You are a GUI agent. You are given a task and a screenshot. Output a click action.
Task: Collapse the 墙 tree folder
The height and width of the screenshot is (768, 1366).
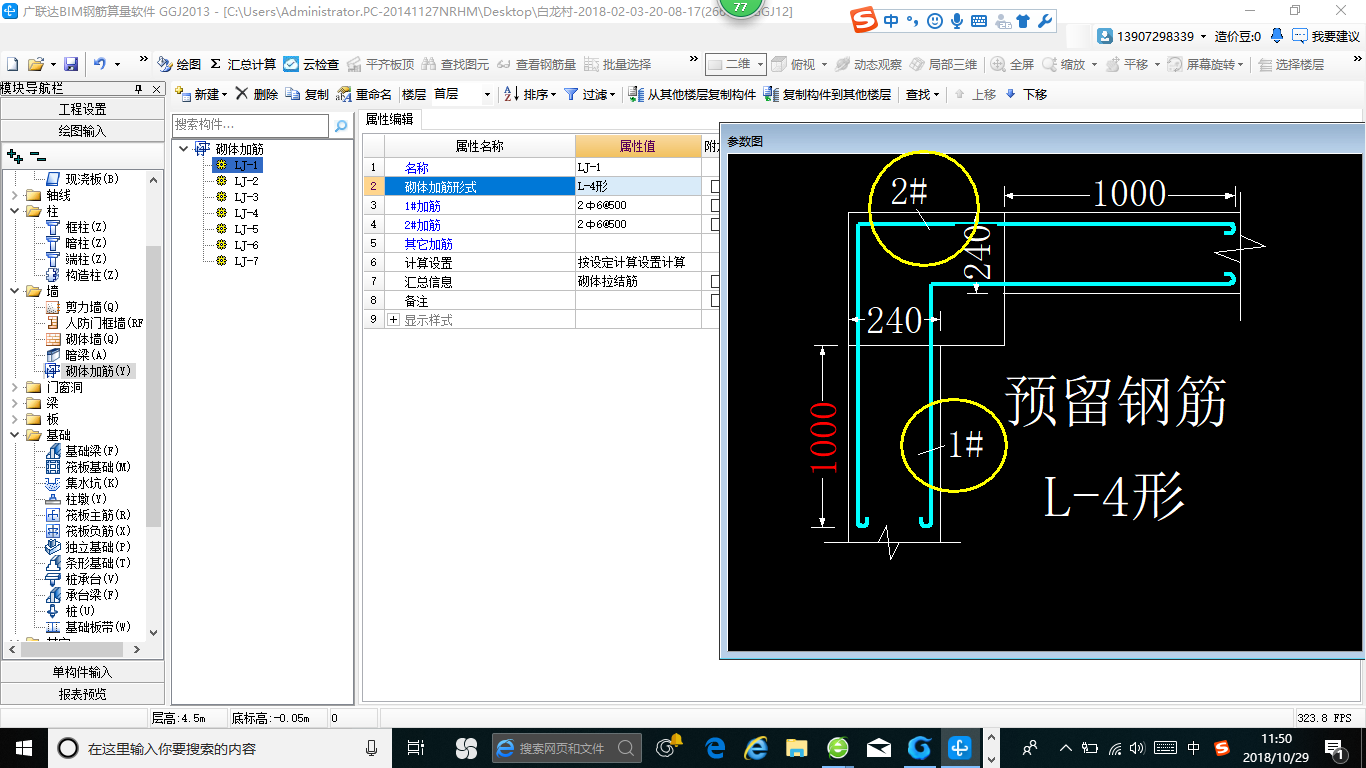[14, 291]
